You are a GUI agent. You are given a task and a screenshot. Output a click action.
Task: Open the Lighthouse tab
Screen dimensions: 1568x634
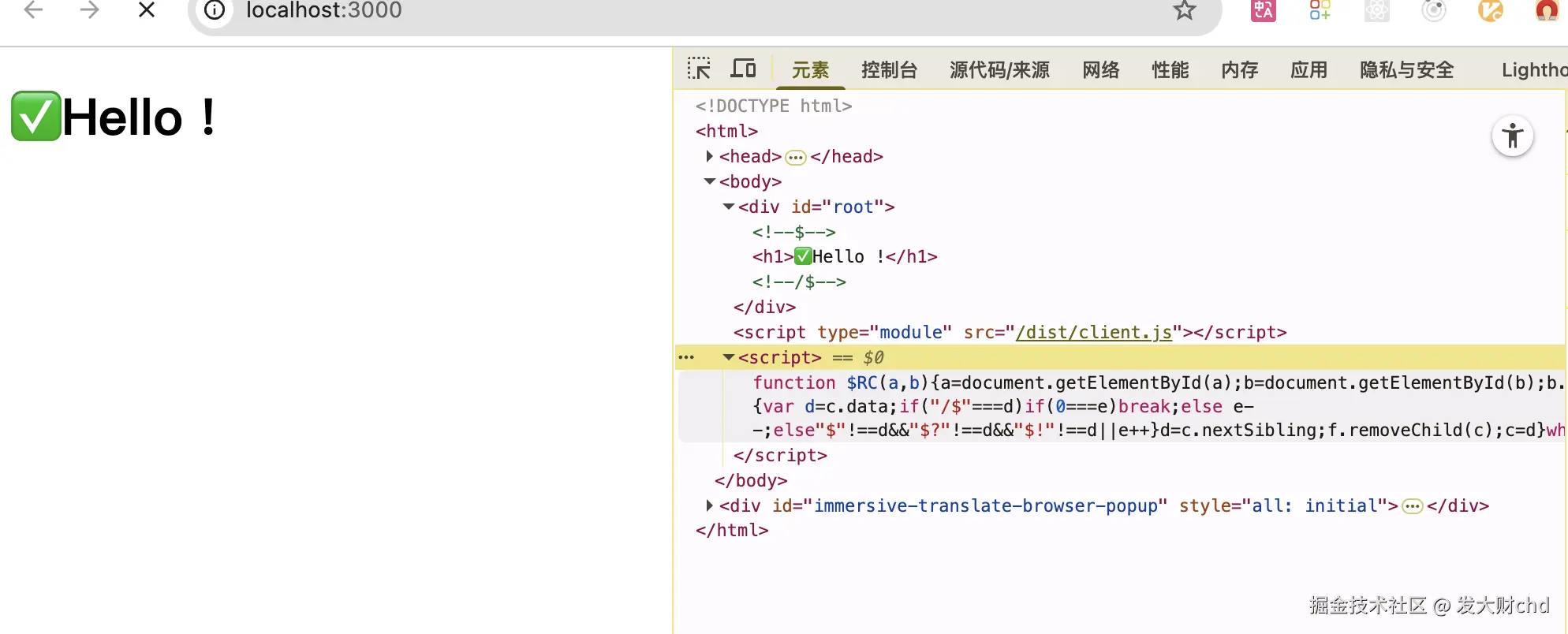tap(1534, 70)
